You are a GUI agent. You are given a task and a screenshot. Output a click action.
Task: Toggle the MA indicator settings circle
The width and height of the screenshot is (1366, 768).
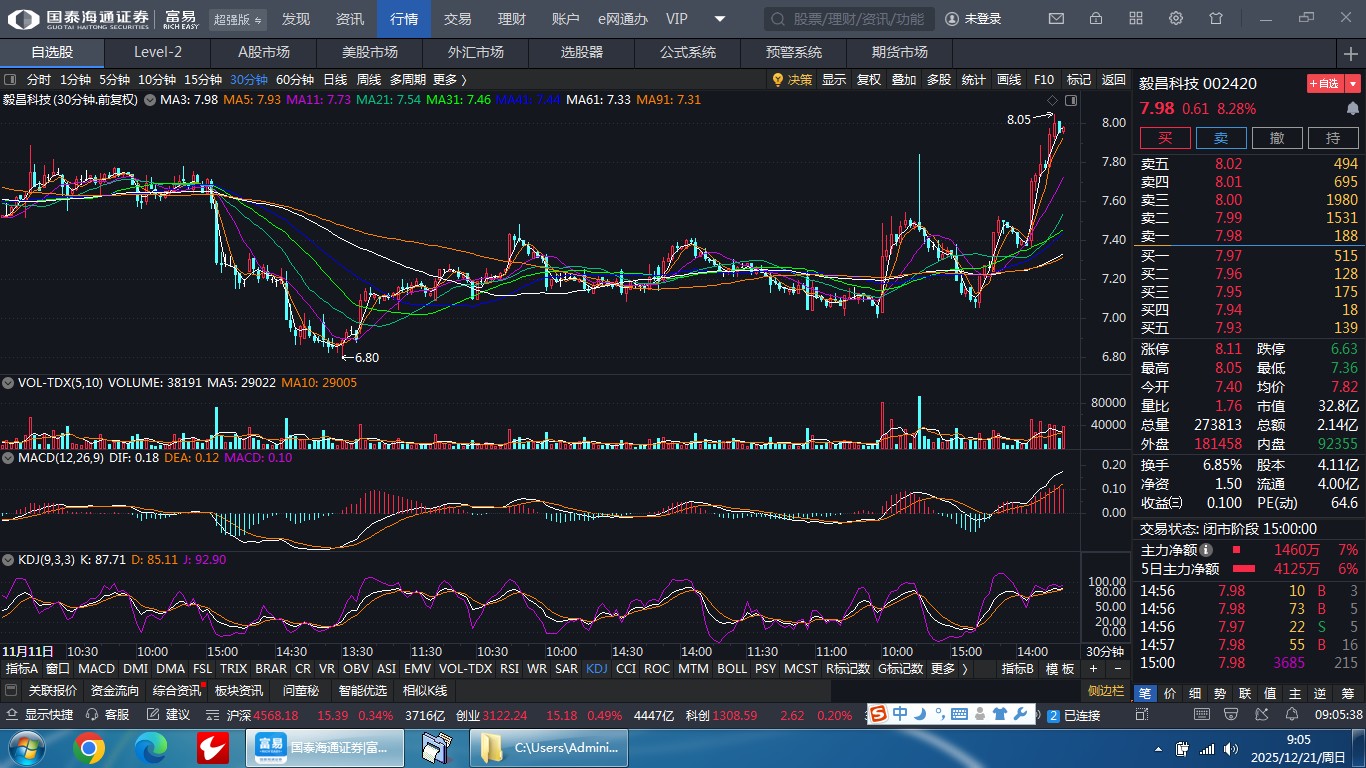click(x=150, y=100)
